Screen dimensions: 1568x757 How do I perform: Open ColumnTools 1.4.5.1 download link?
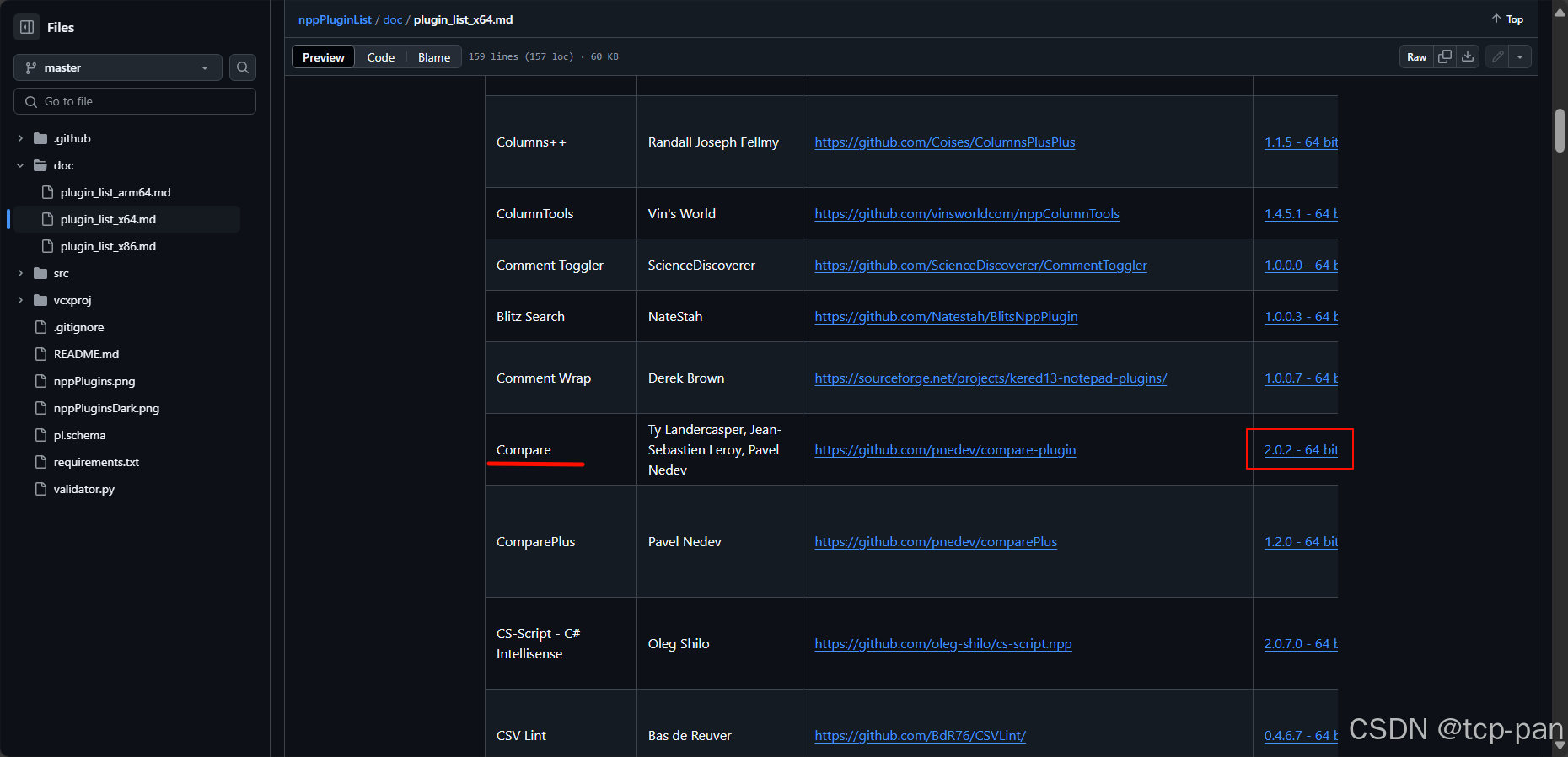(1301, 214)
